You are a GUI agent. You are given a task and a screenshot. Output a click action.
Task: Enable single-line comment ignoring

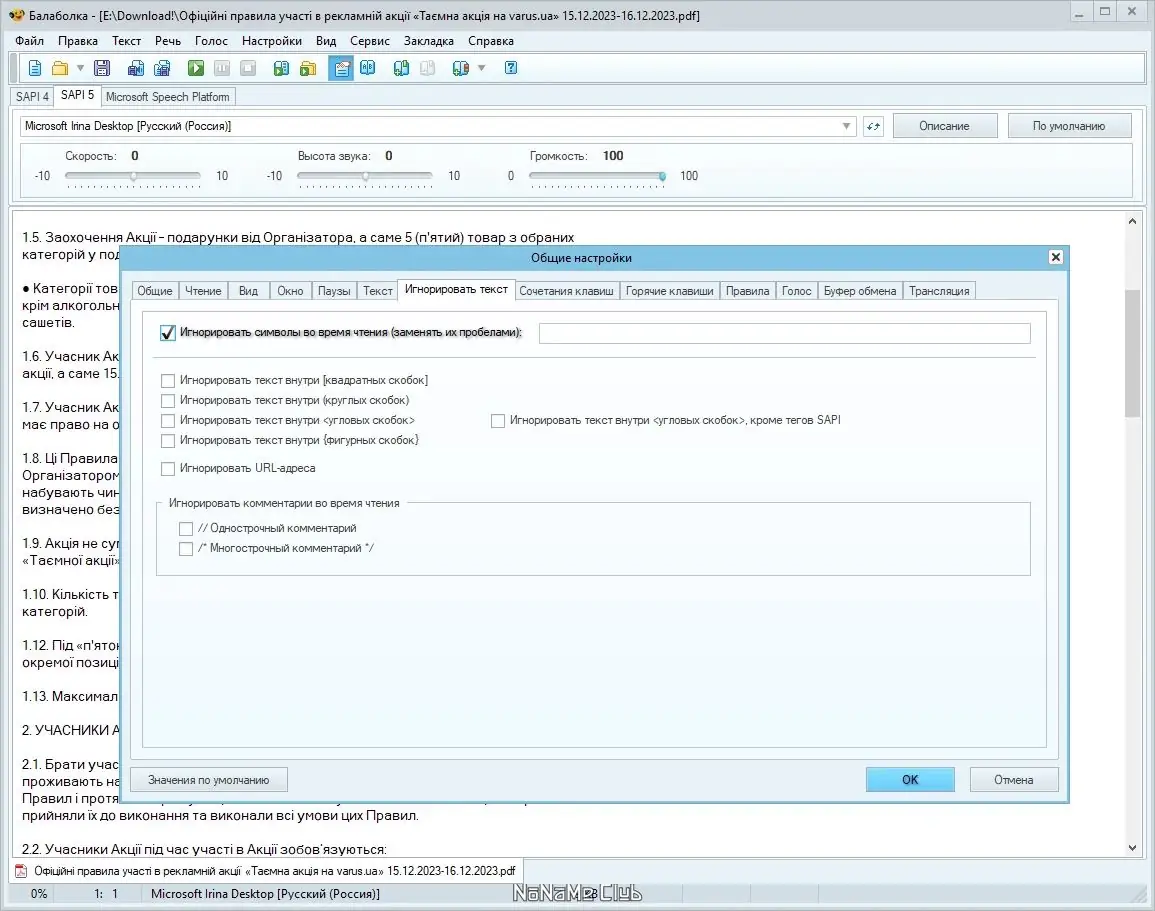[186, 529]
